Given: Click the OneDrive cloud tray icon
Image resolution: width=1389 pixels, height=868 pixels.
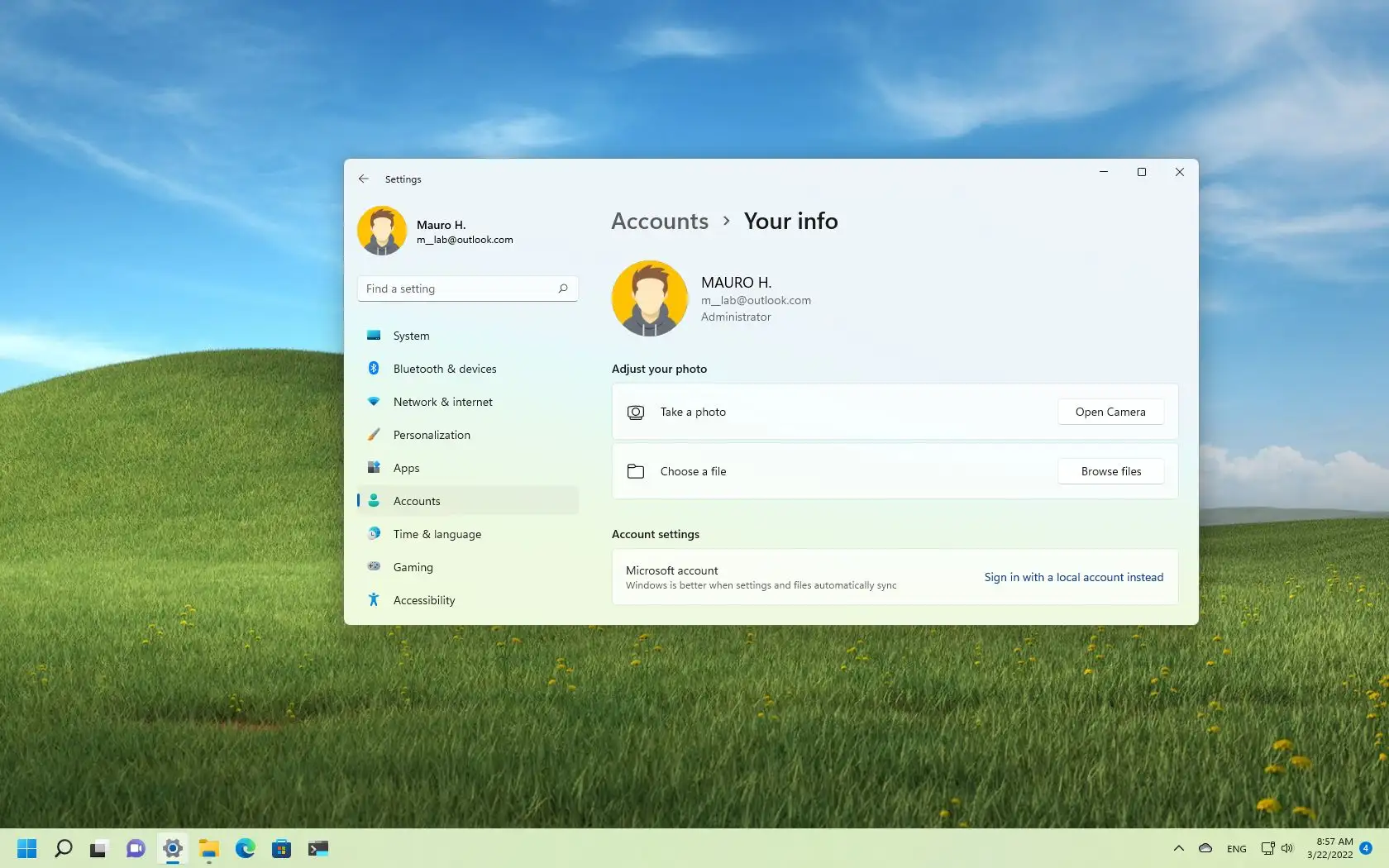Looking at the screenshot, I should pos(1205,848).
